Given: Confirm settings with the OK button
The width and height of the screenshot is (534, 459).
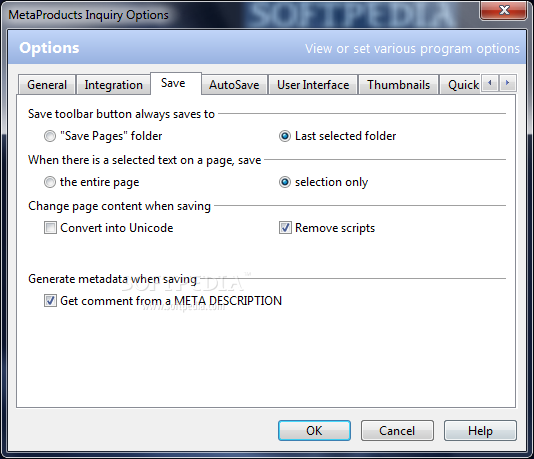Looking at the screenshot, I should [314, 431].
